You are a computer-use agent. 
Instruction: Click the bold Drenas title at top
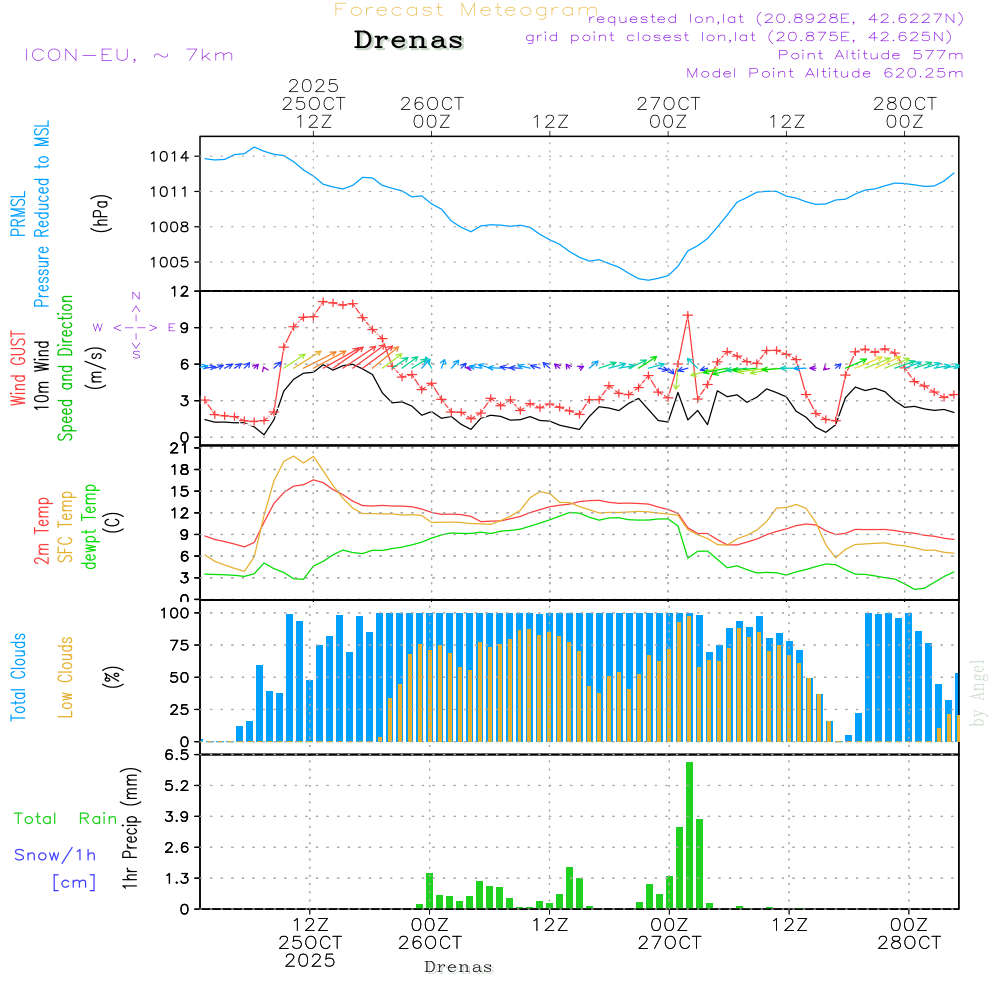pos(409,41)
